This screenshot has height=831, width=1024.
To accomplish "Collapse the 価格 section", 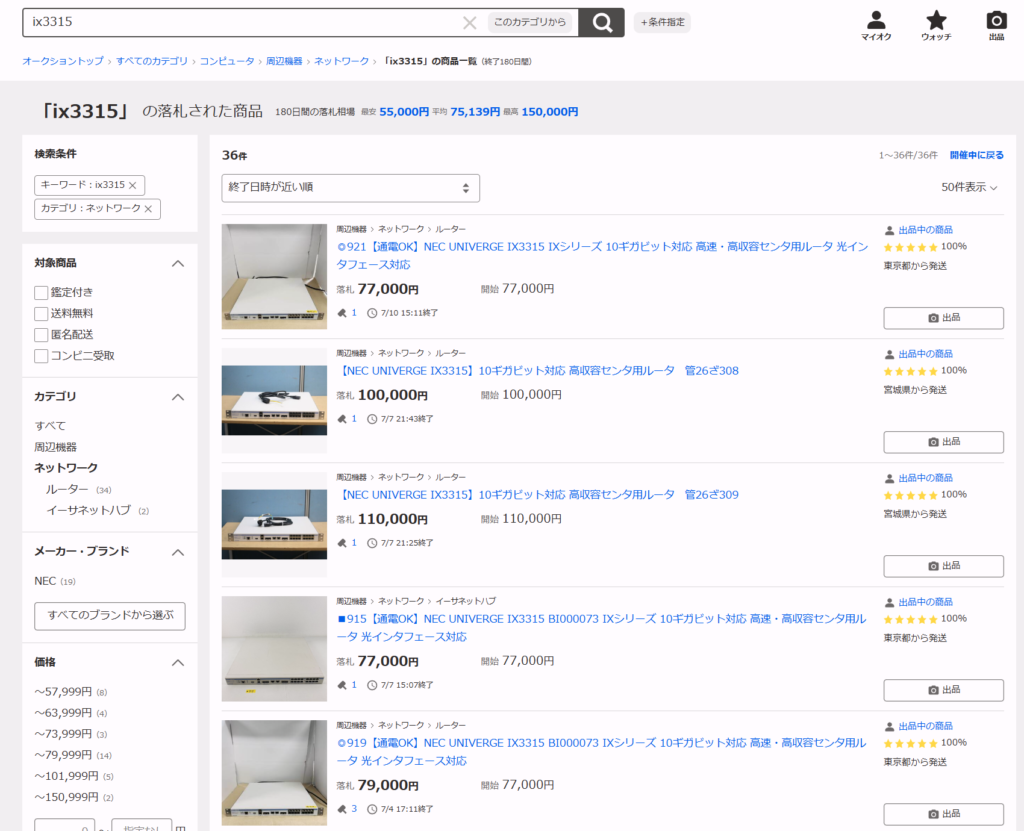I will (178, 662).
